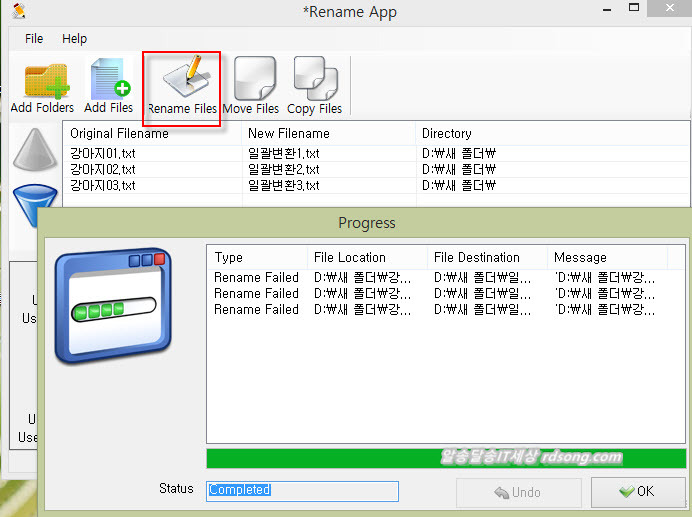Click the Message column header in Progress

580,257
